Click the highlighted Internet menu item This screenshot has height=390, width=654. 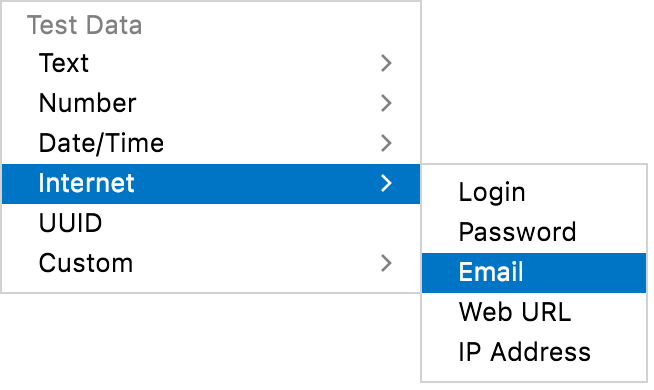pyautogui.click(x=211, y=184)
